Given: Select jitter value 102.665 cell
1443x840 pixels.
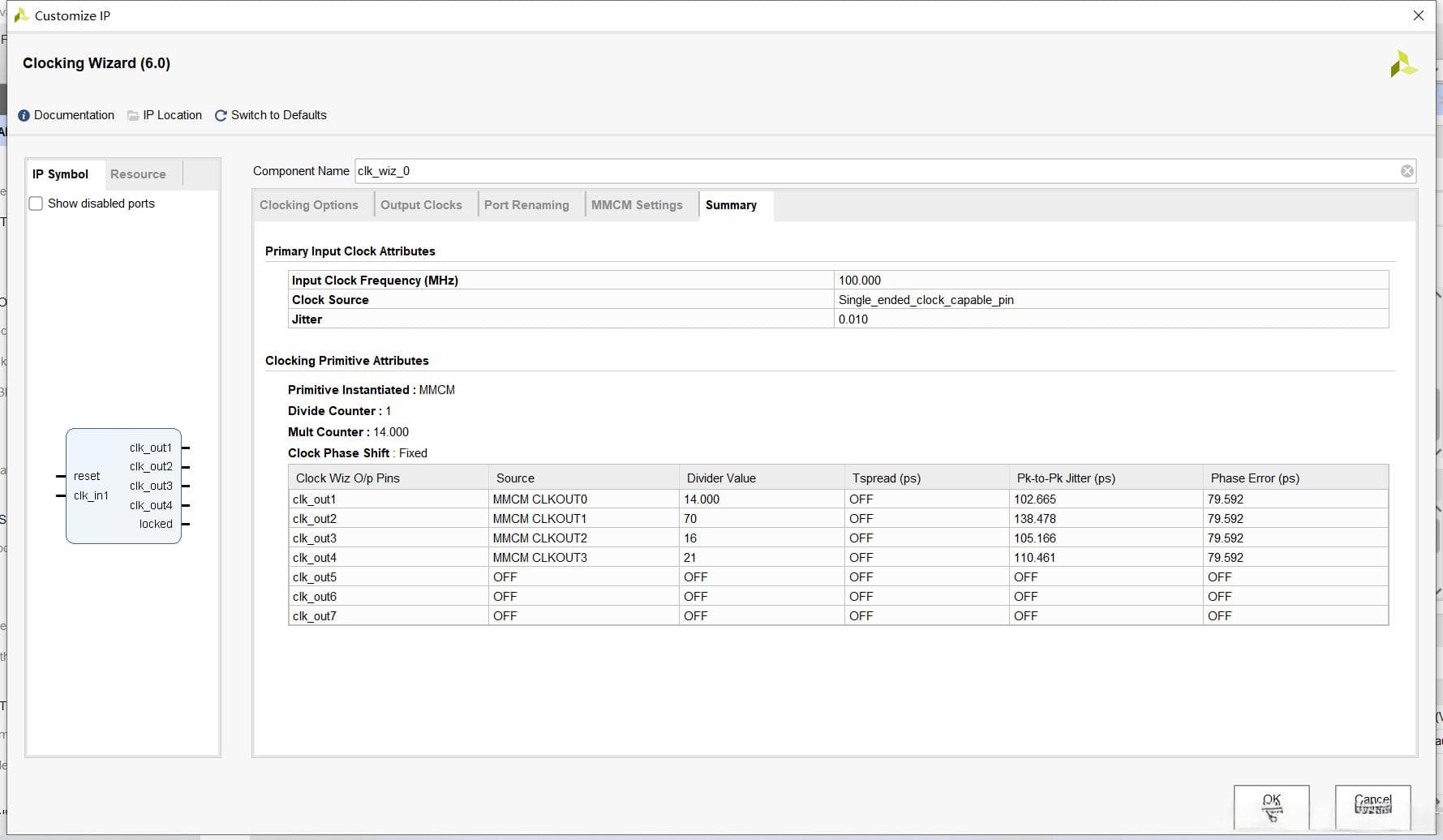Looking at the screenshot, I should click(x=1106, y=499).
